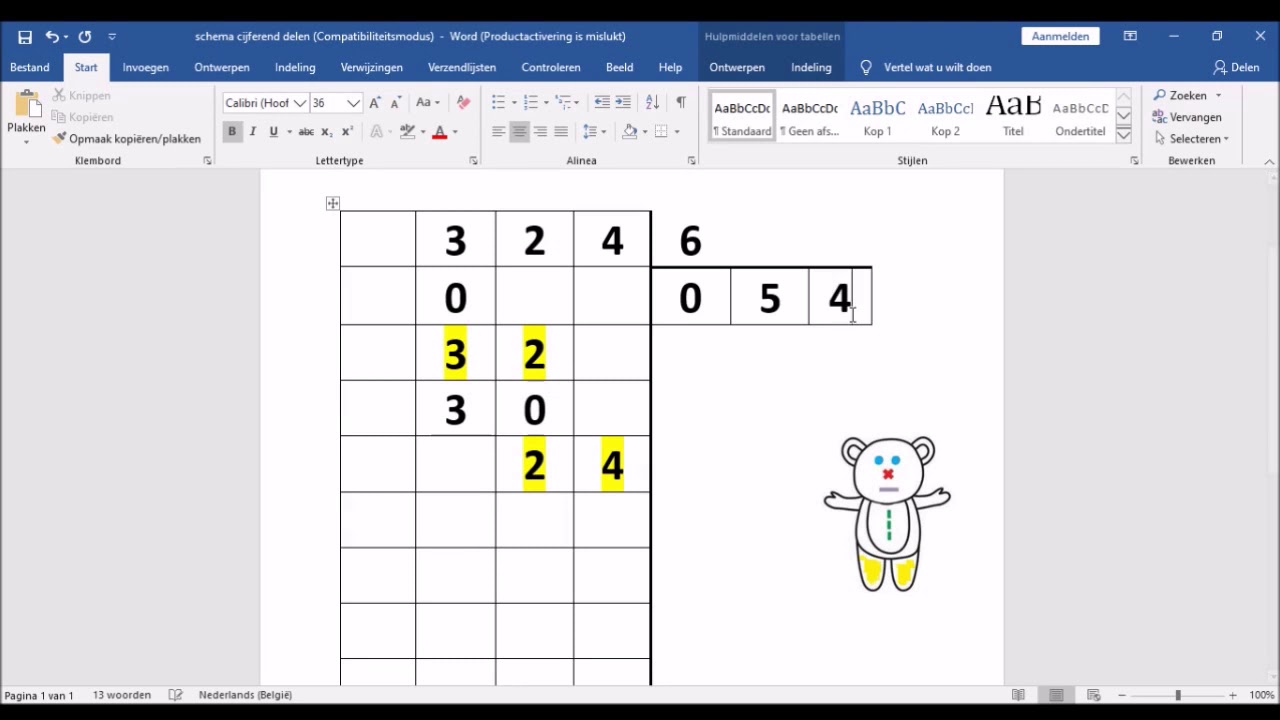Apply the text highlight color
This screenshot has height=720, width=1280.
407,132
